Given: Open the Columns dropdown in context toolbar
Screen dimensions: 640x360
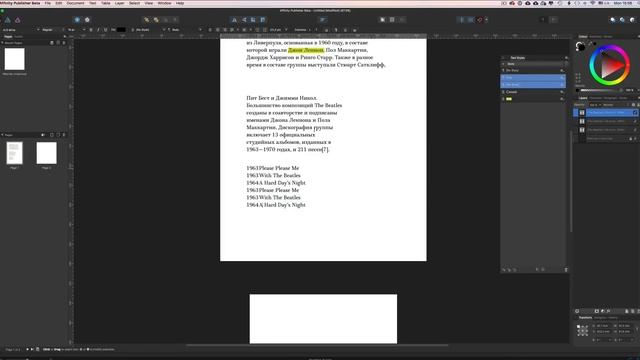Looking at the screenshot, I should (x=302, y=30).
